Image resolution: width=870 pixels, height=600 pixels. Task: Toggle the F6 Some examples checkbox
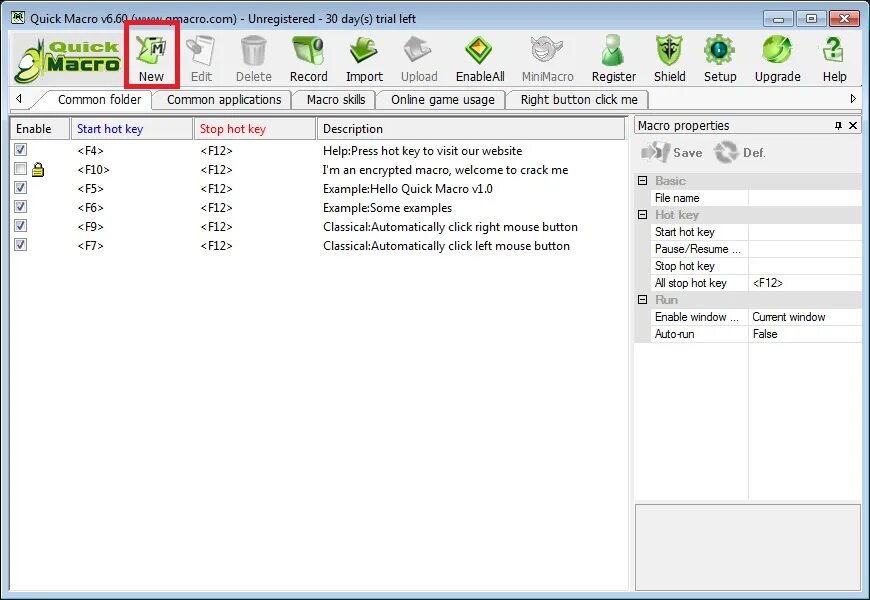(21, 206)
